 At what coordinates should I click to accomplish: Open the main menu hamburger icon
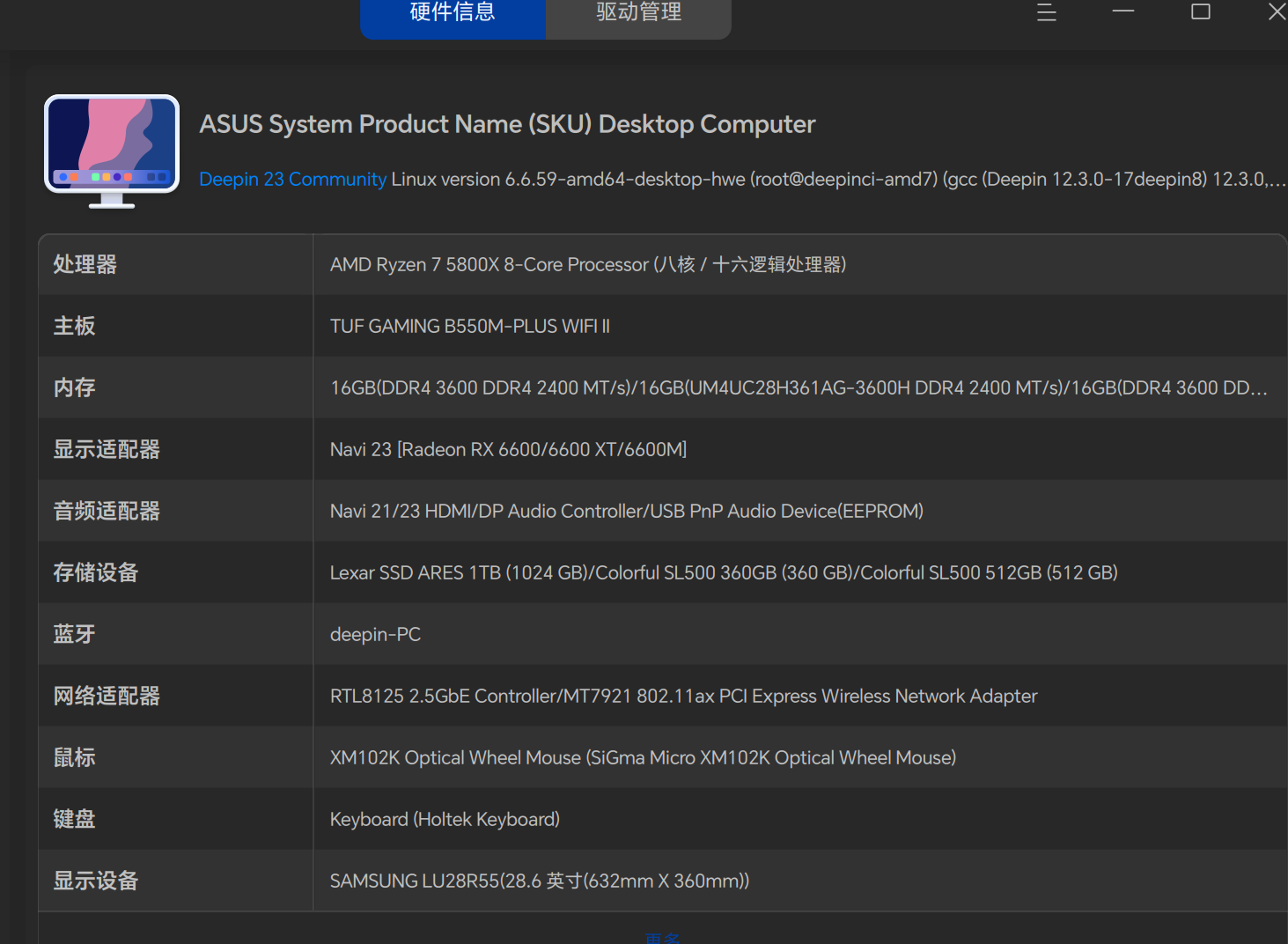coord(1046,12)
